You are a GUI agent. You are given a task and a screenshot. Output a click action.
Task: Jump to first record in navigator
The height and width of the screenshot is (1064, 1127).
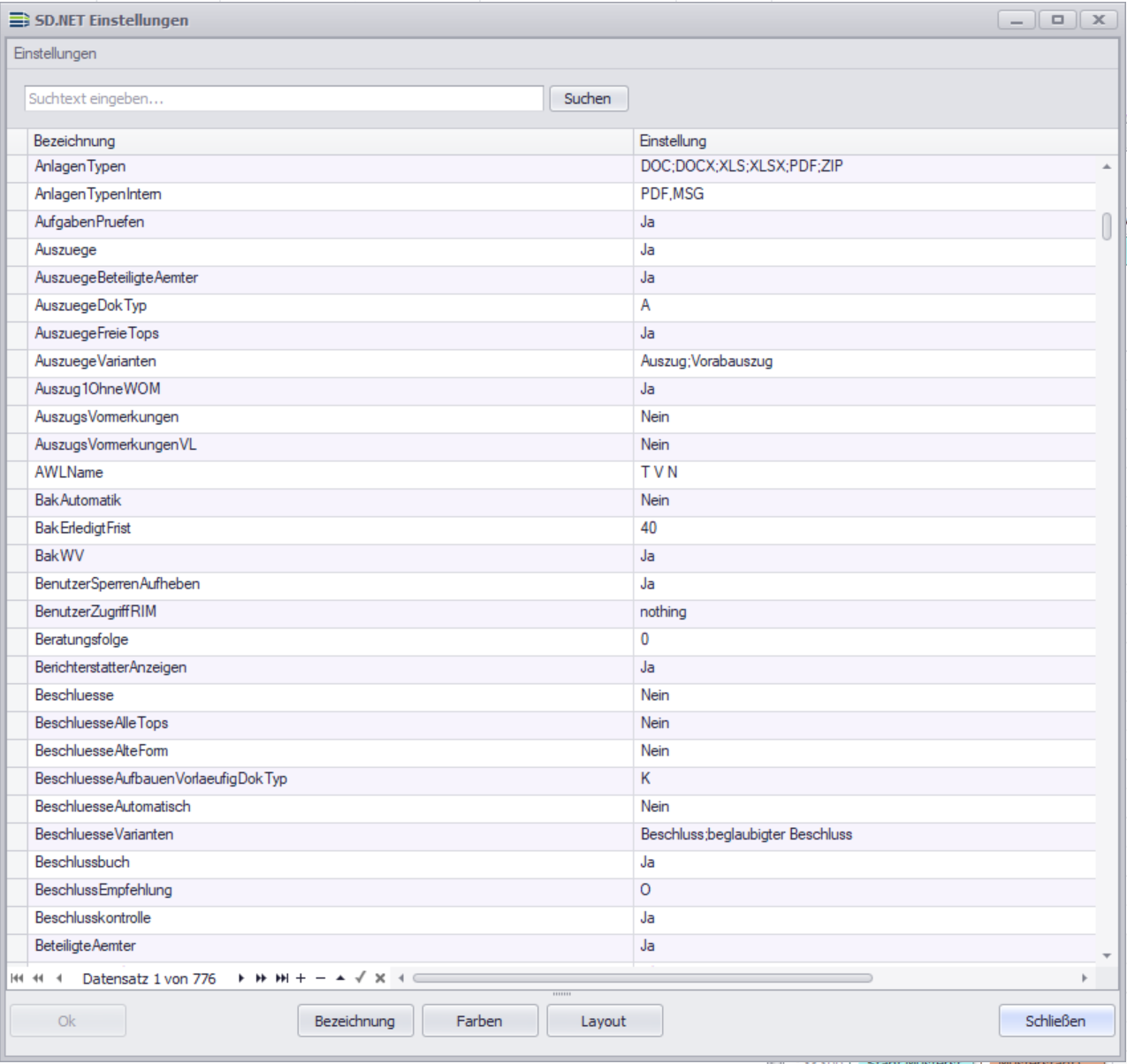[17, 978]
